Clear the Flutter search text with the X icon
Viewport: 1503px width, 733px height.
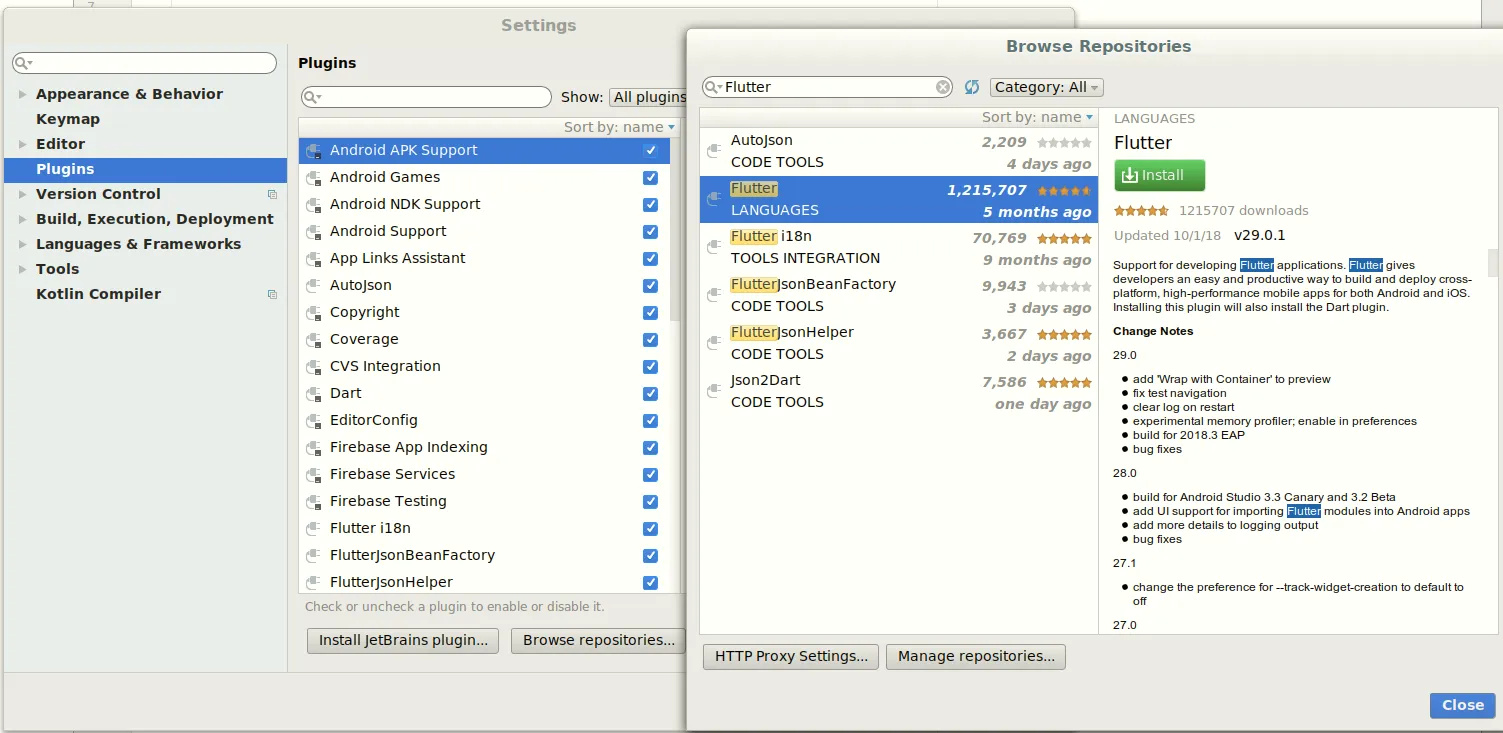943,87
